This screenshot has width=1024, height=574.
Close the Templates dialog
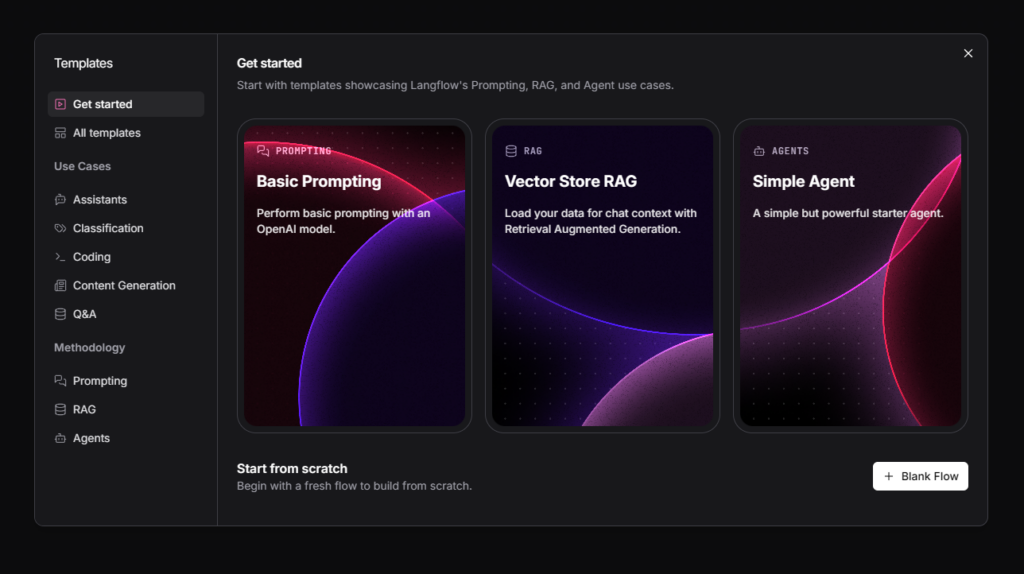click(x=967, y=53)
